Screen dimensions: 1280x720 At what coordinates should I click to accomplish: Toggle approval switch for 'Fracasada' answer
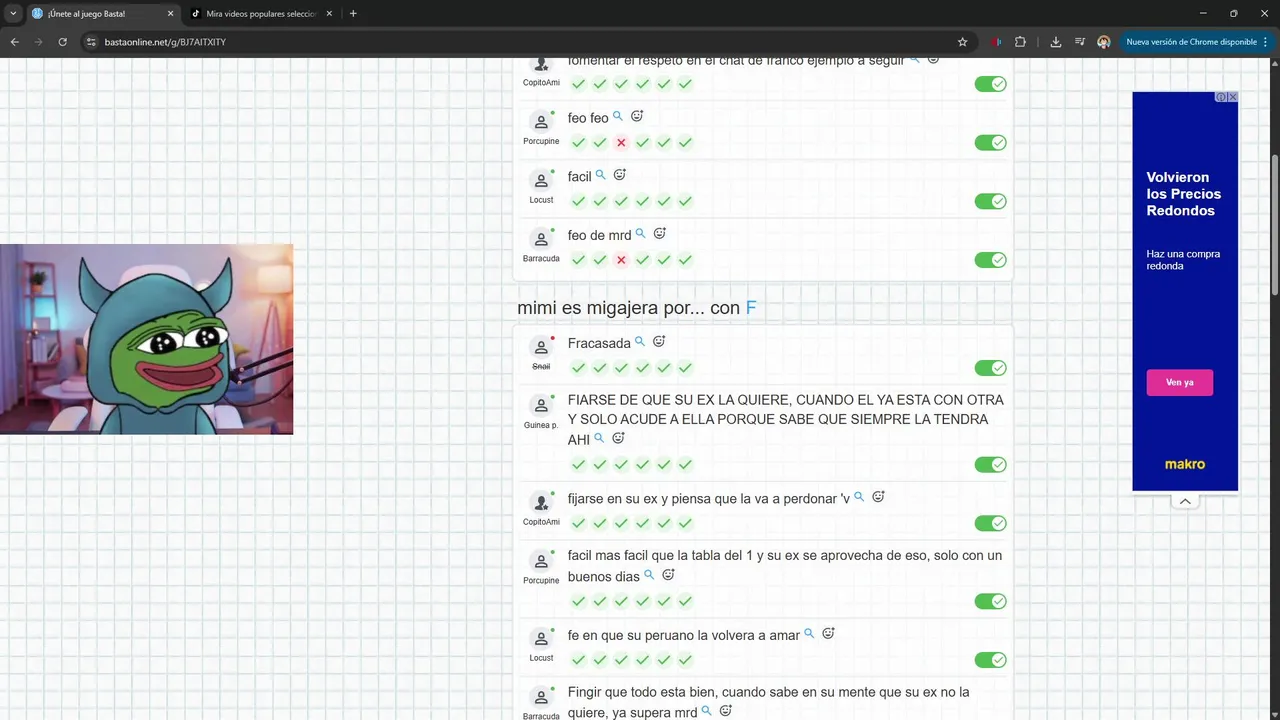pos(990,368)
